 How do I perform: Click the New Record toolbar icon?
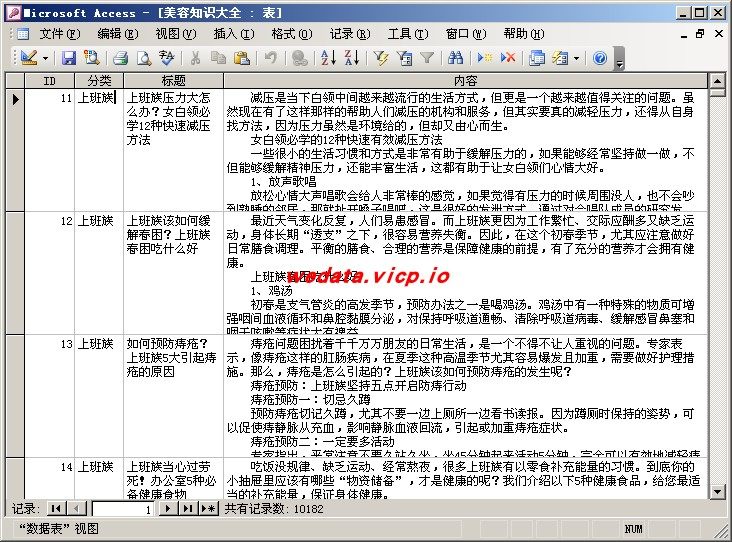point(485,58)
